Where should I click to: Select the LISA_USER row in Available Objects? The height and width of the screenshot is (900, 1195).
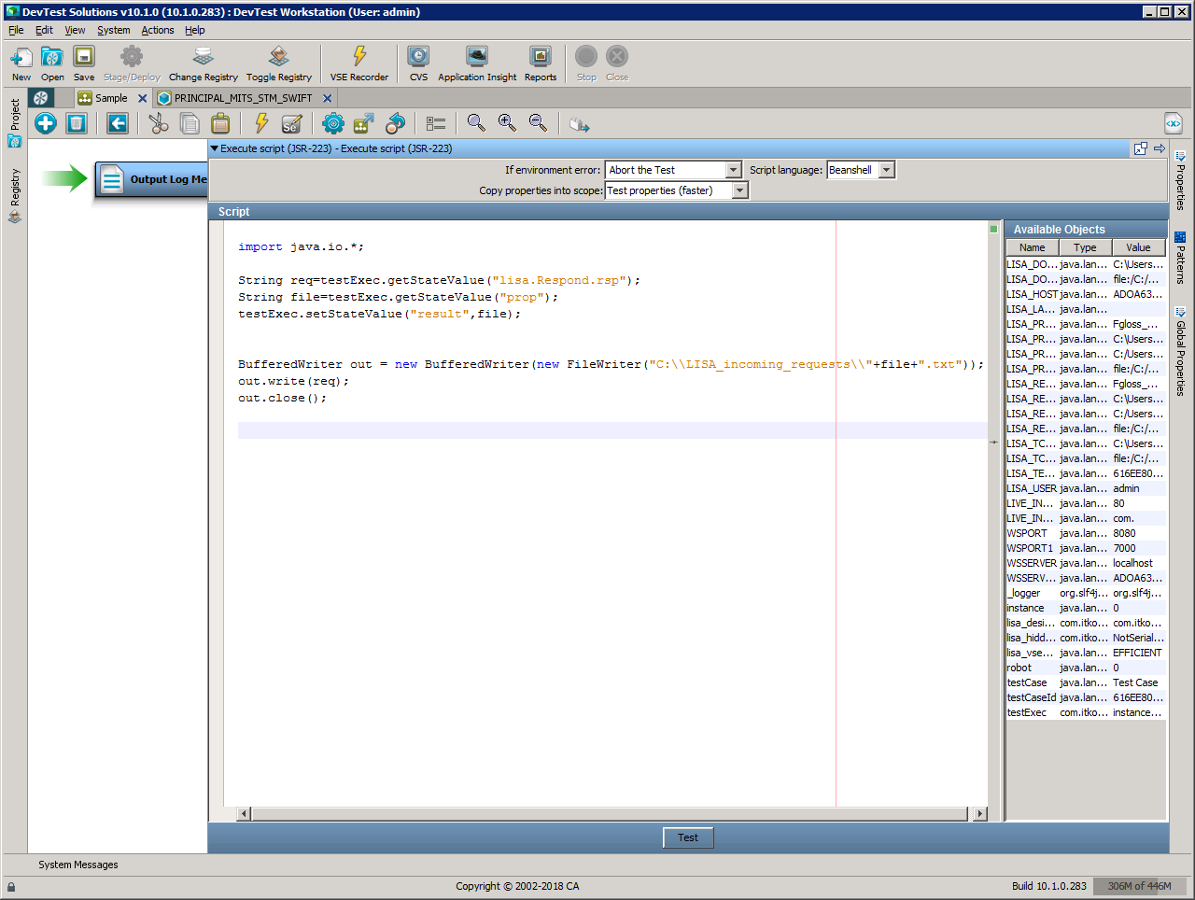(1085, 488)
